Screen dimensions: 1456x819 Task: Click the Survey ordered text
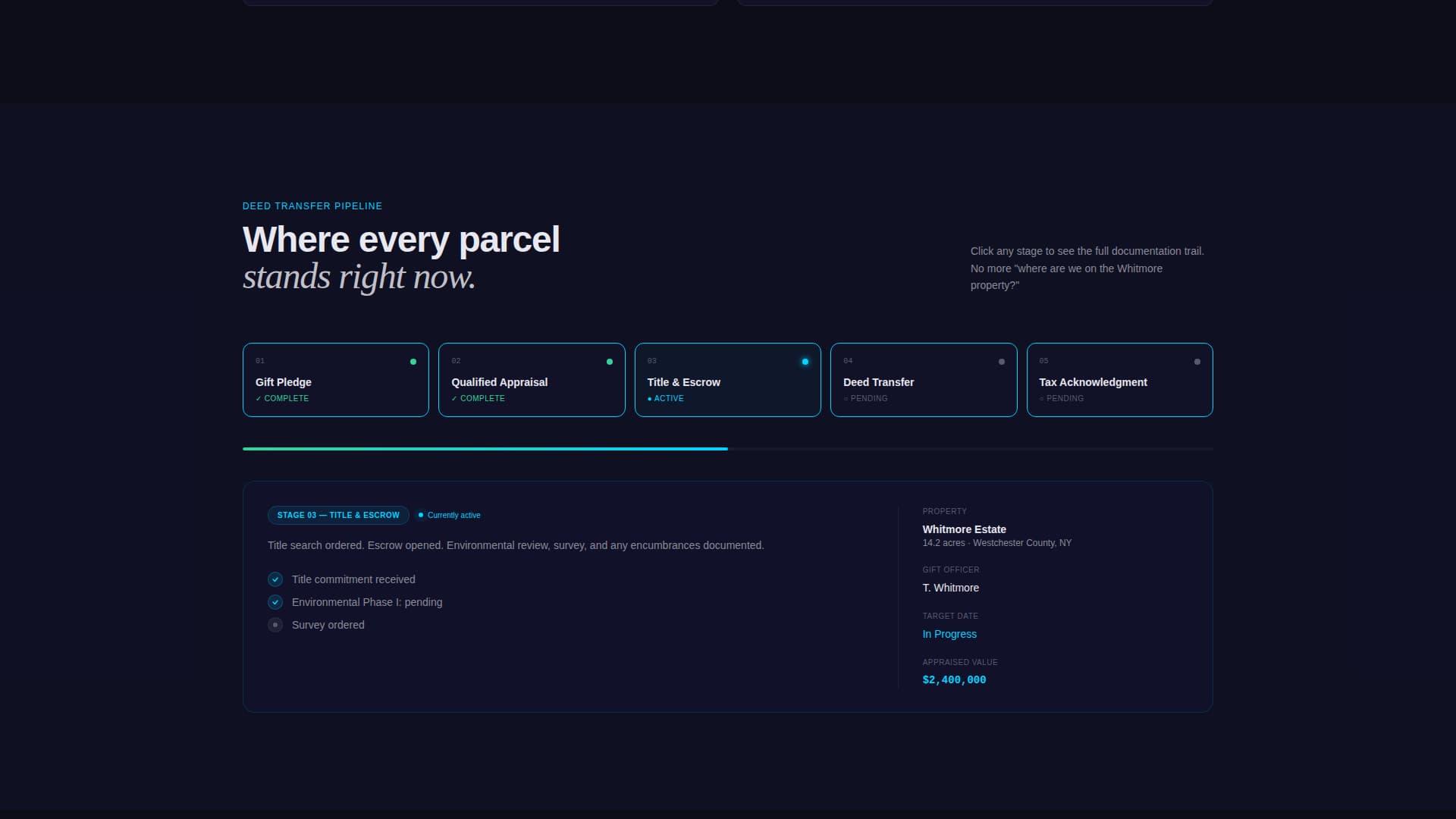(x=328, y=625)
